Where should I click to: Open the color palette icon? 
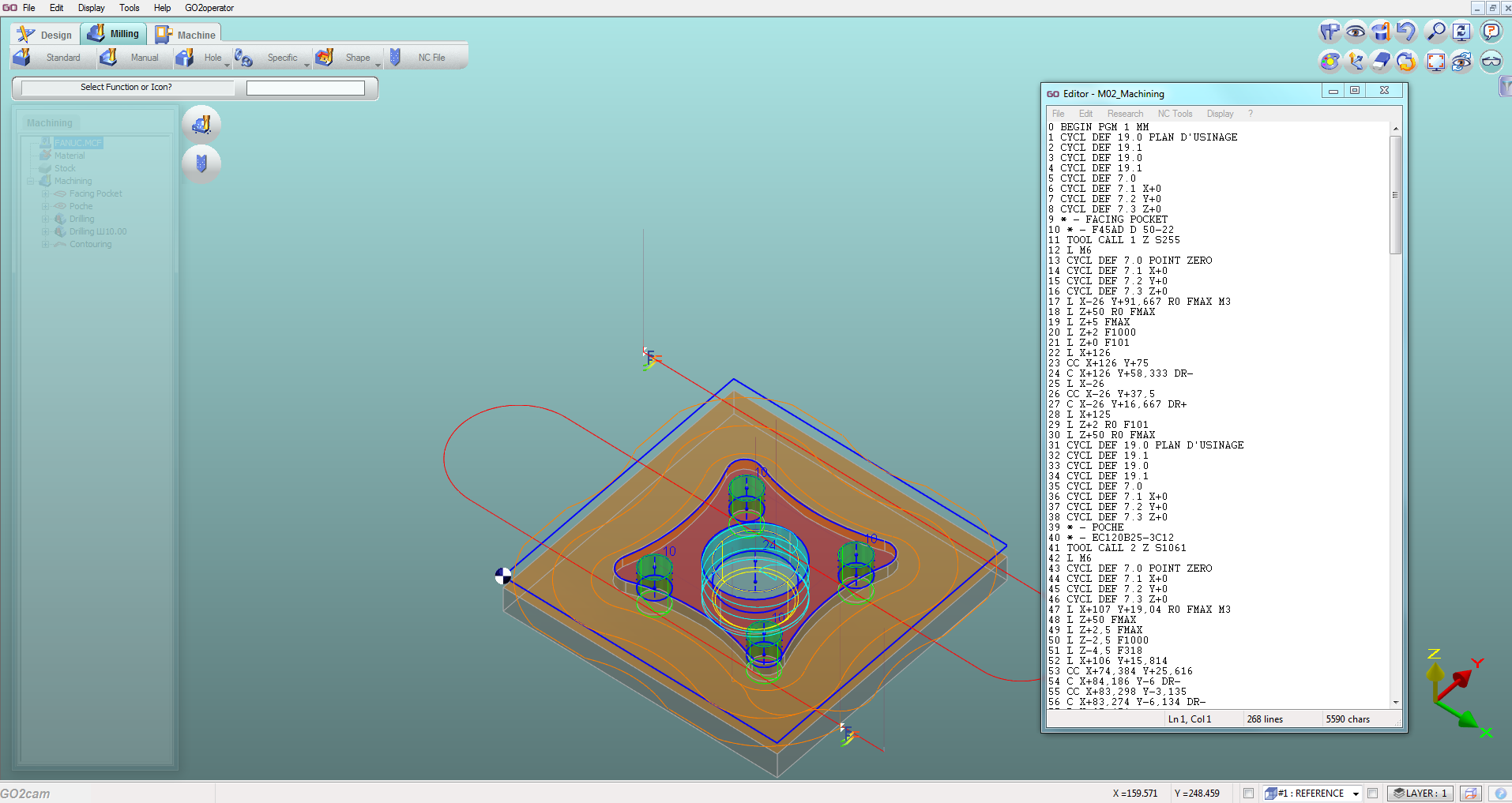pyautogui.click(x=1330, y=61)
